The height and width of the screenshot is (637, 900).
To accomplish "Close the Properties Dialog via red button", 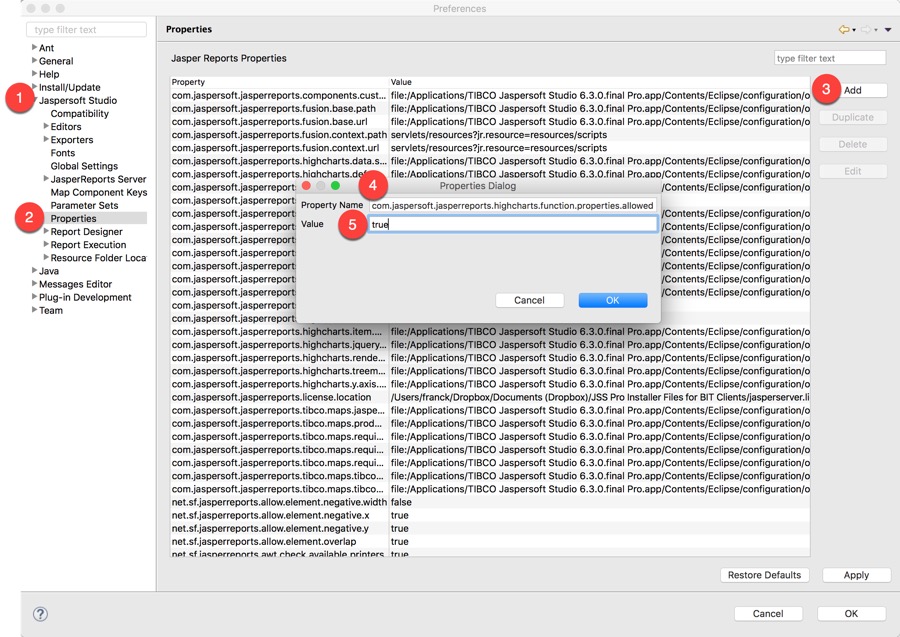I will click(x=307, y=186).
